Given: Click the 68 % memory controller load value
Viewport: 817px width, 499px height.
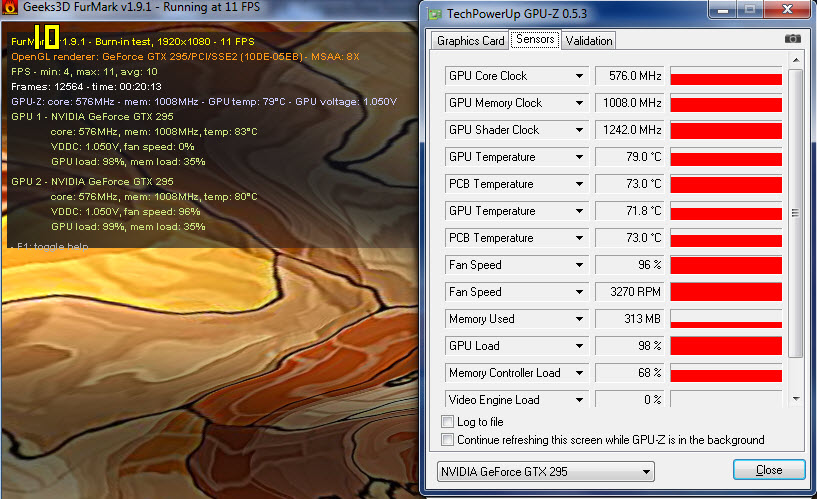Looking at the screenshot, I should tap(630, 373).
